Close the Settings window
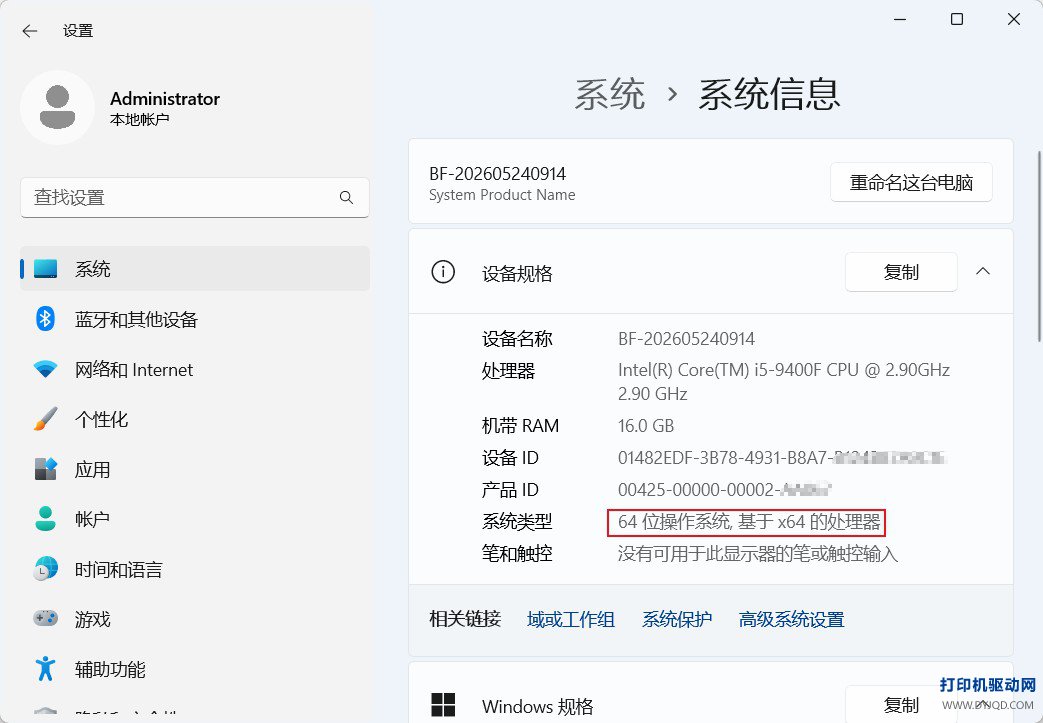The height and width of the screenshot is (723, 1043). 1014,19
